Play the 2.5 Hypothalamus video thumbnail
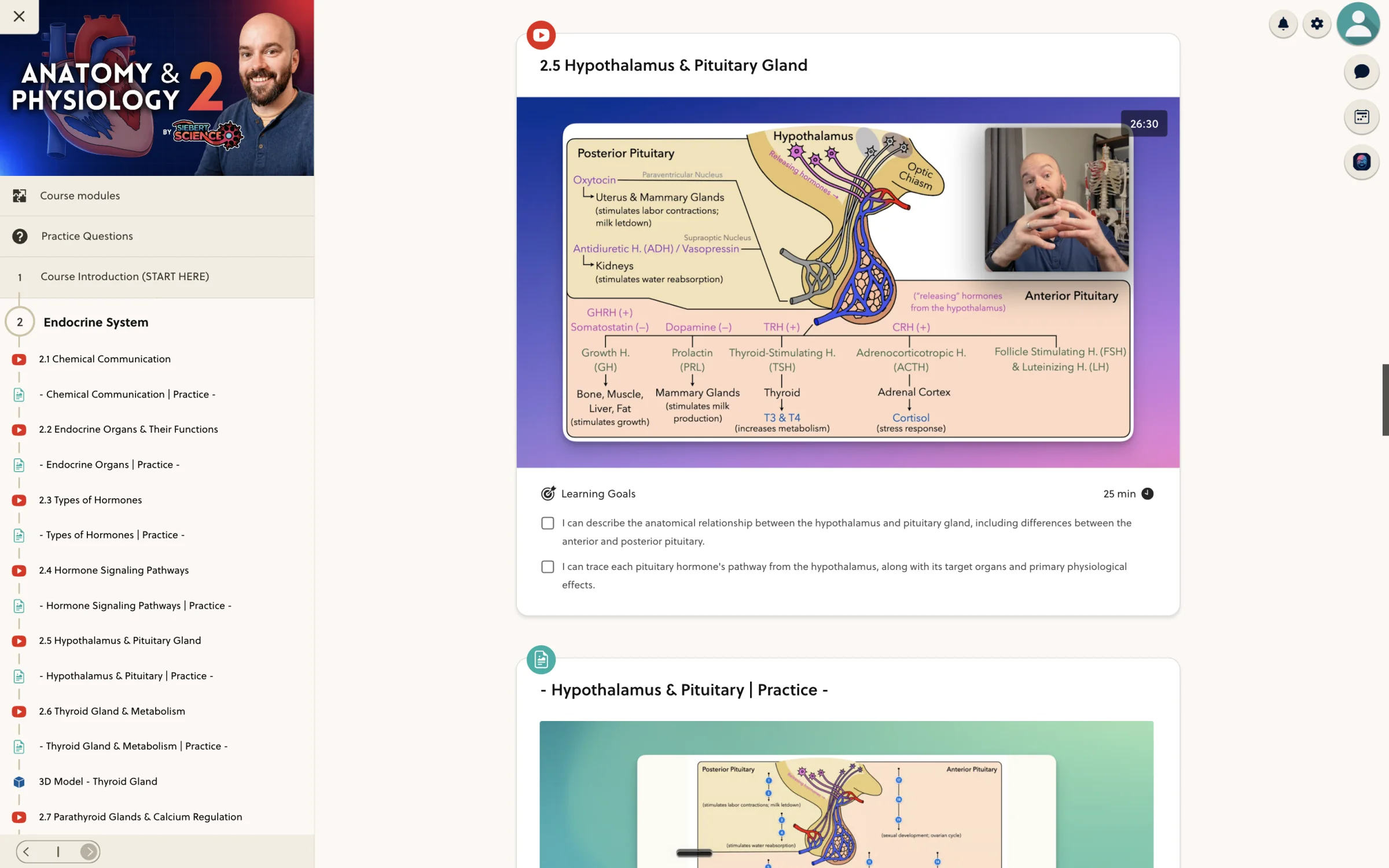1389x868 pixels. pyautogui.click(x=848, y=282)
